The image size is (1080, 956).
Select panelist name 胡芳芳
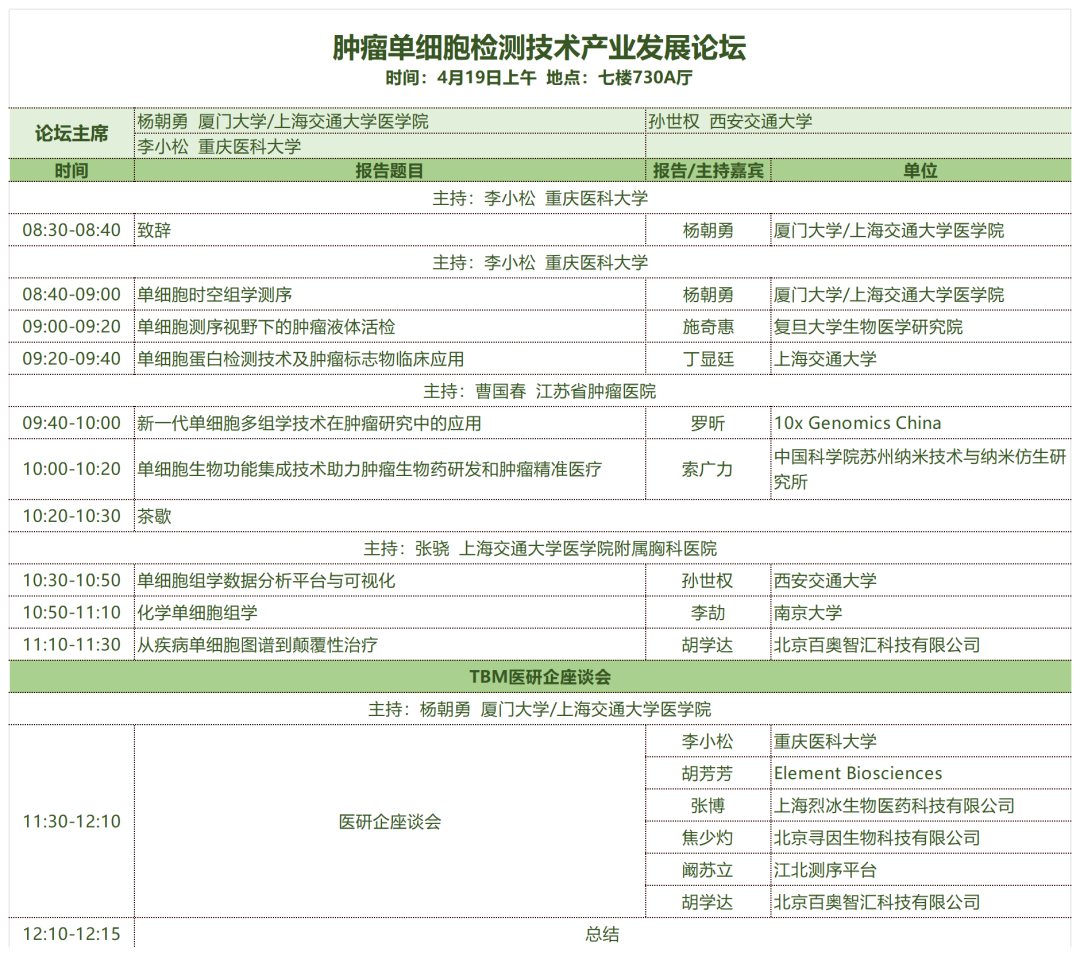[x=708, y=773]
